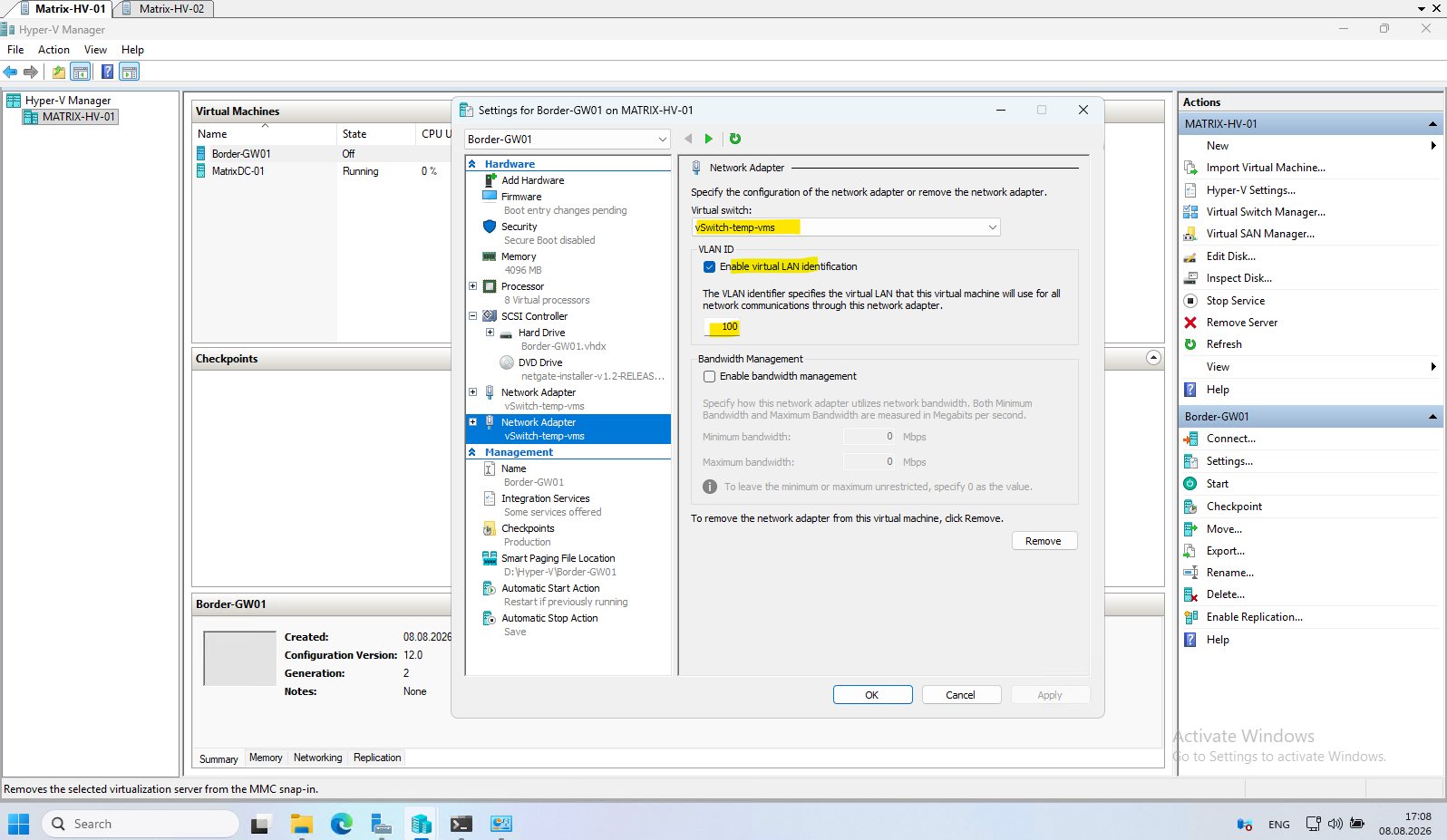Click Stop Service in Actions pane
The width and height of the screenshot is (1447, 840).
[x=1235, y=301]
